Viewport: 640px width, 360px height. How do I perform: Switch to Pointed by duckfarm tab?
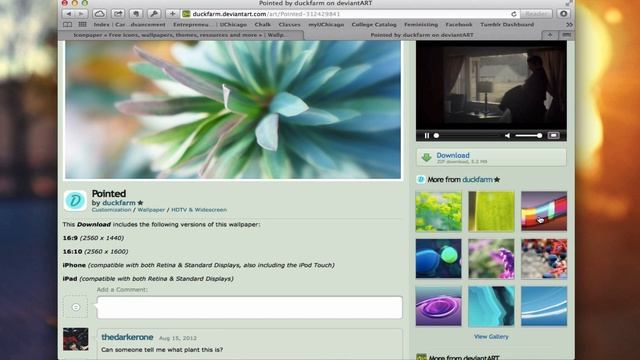pos(422,35)
